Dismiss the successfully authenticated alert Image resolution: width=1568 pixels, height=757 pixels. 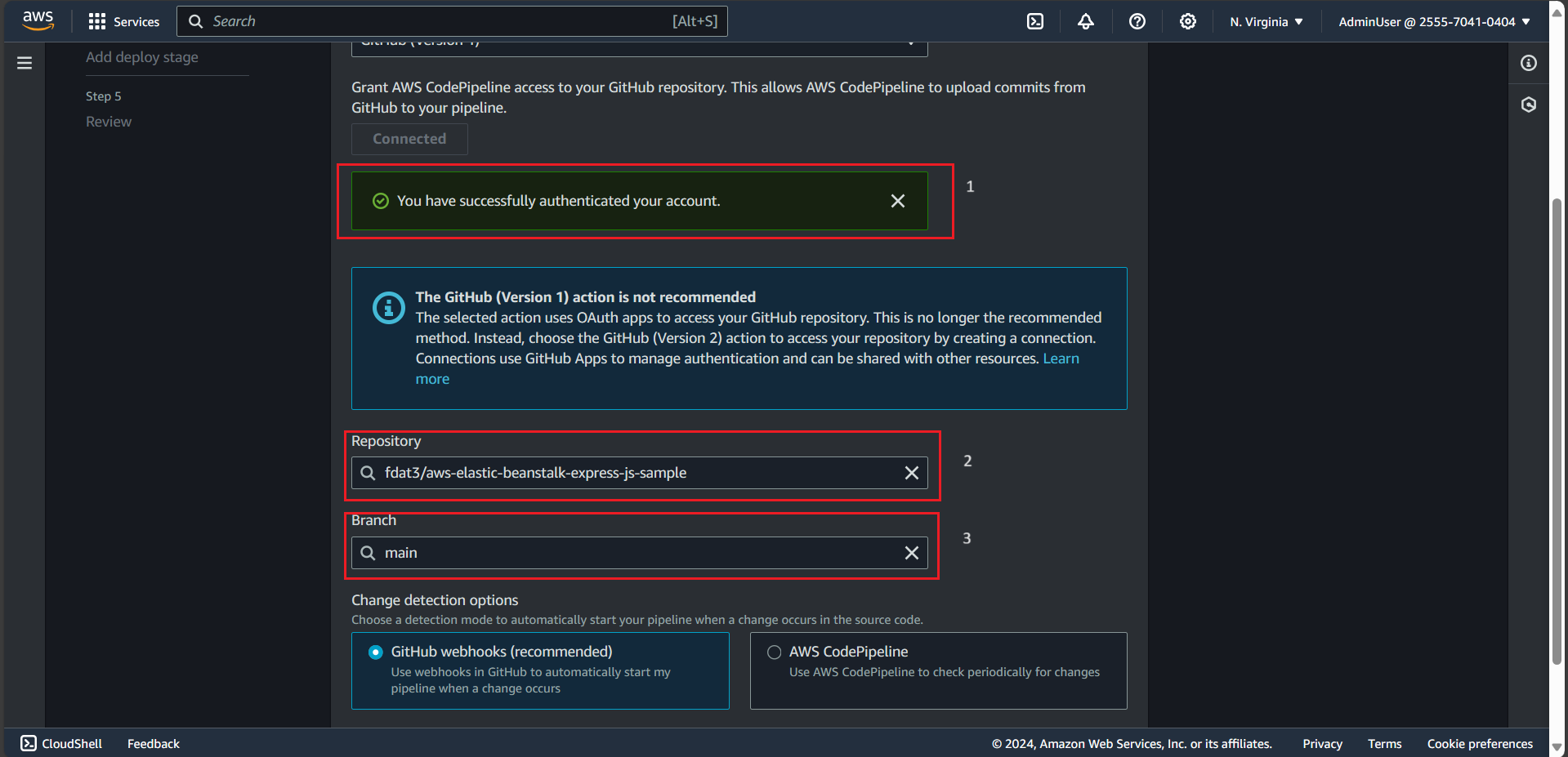(898, 201)
